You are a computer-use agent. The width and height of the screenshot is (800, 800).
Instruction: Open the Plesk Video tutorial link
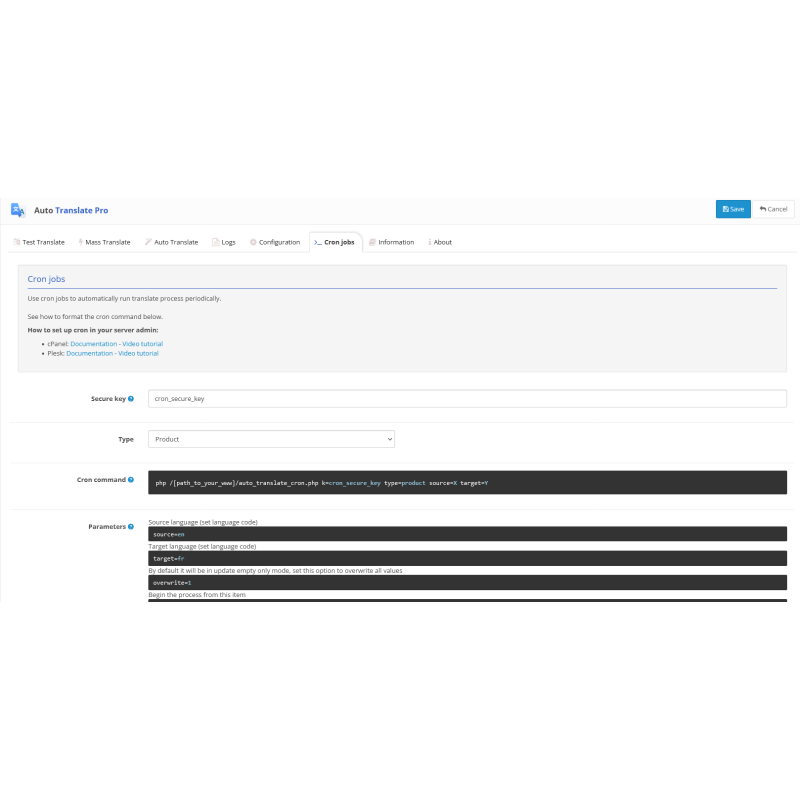pyautogui.click(x=139, y=353)
